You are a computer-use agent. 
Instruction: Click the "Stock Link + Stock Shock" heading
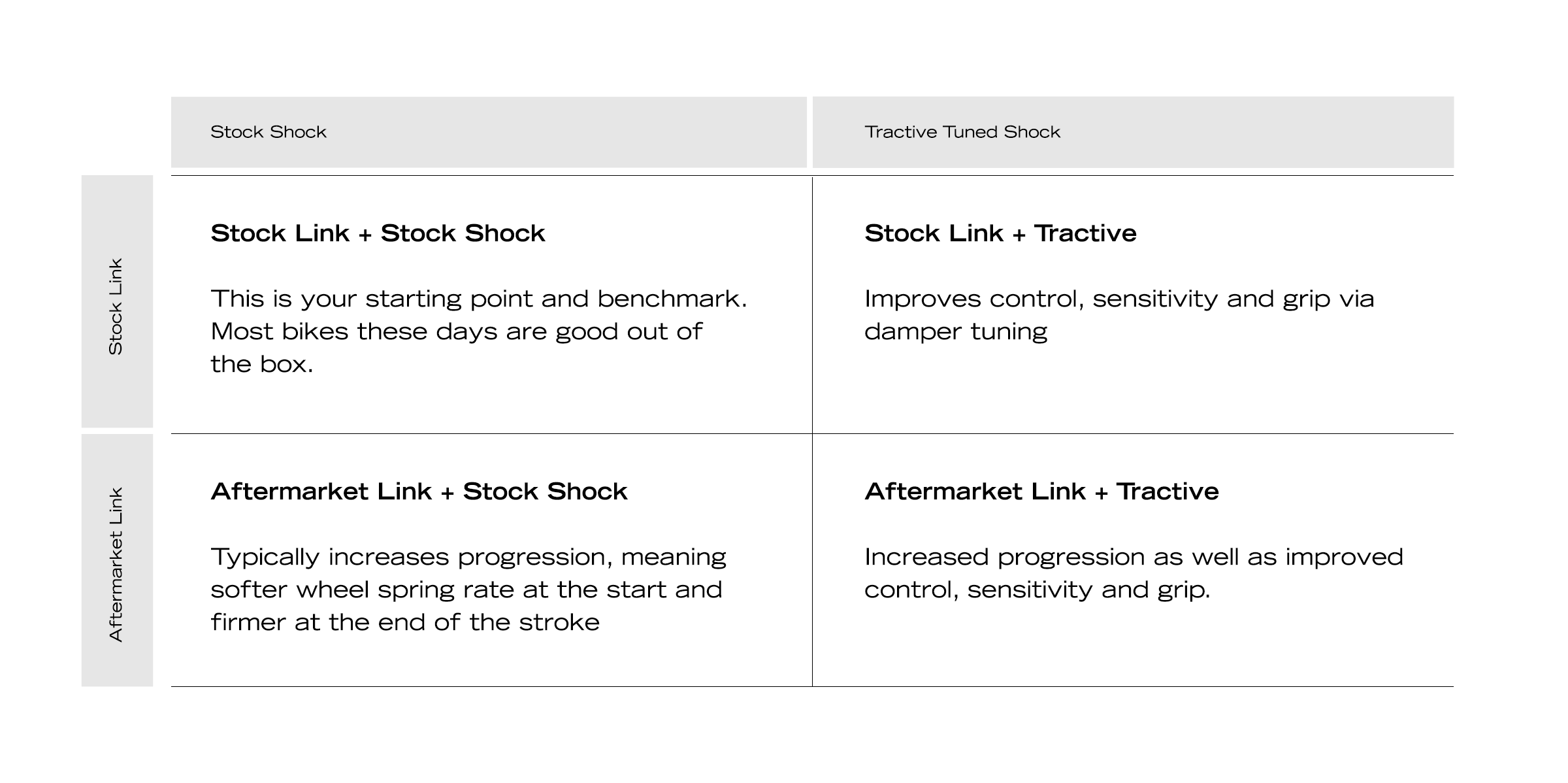[x=378, y=233]
